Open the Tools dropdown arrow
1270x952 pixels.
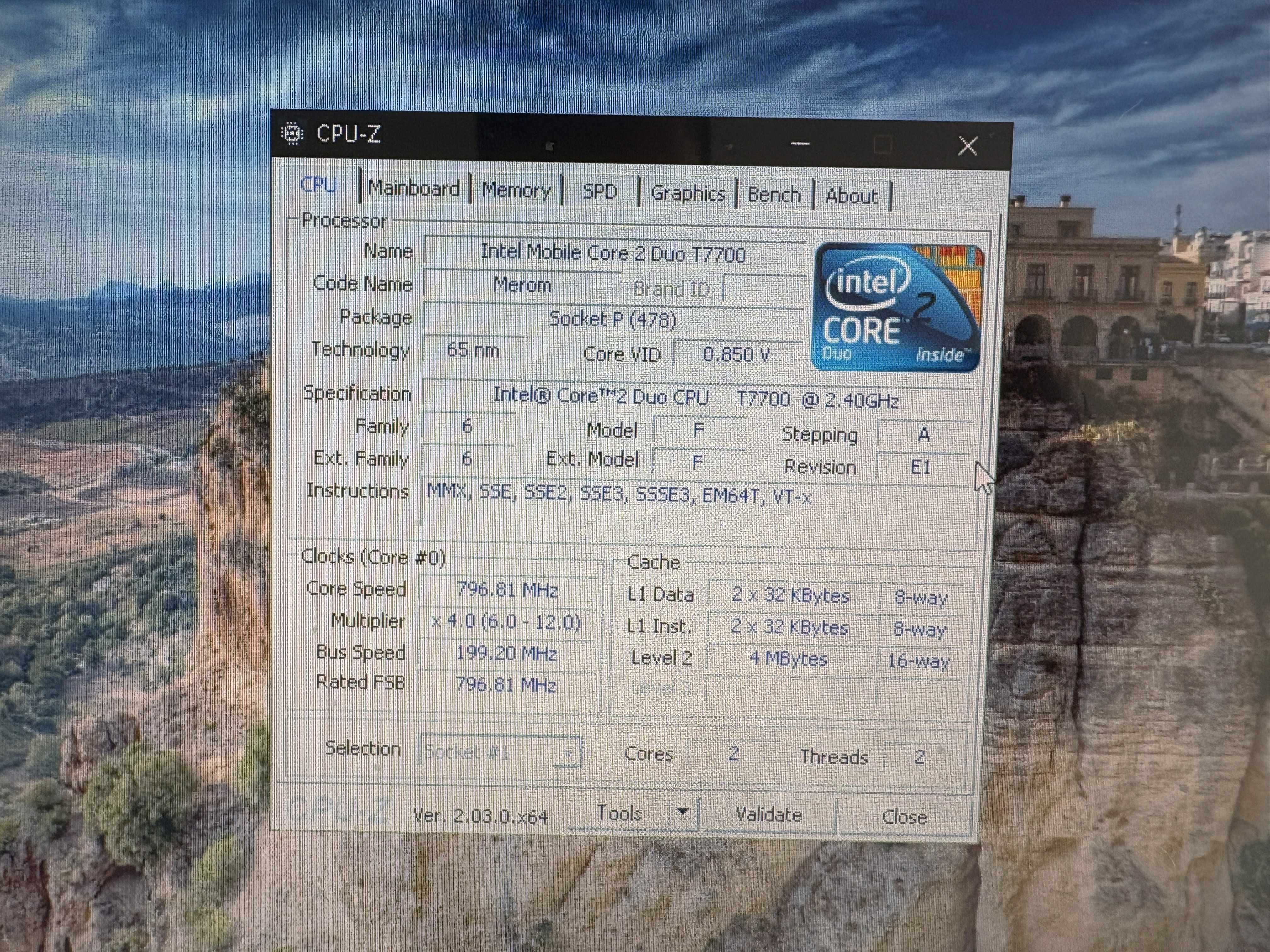point(682,811)
